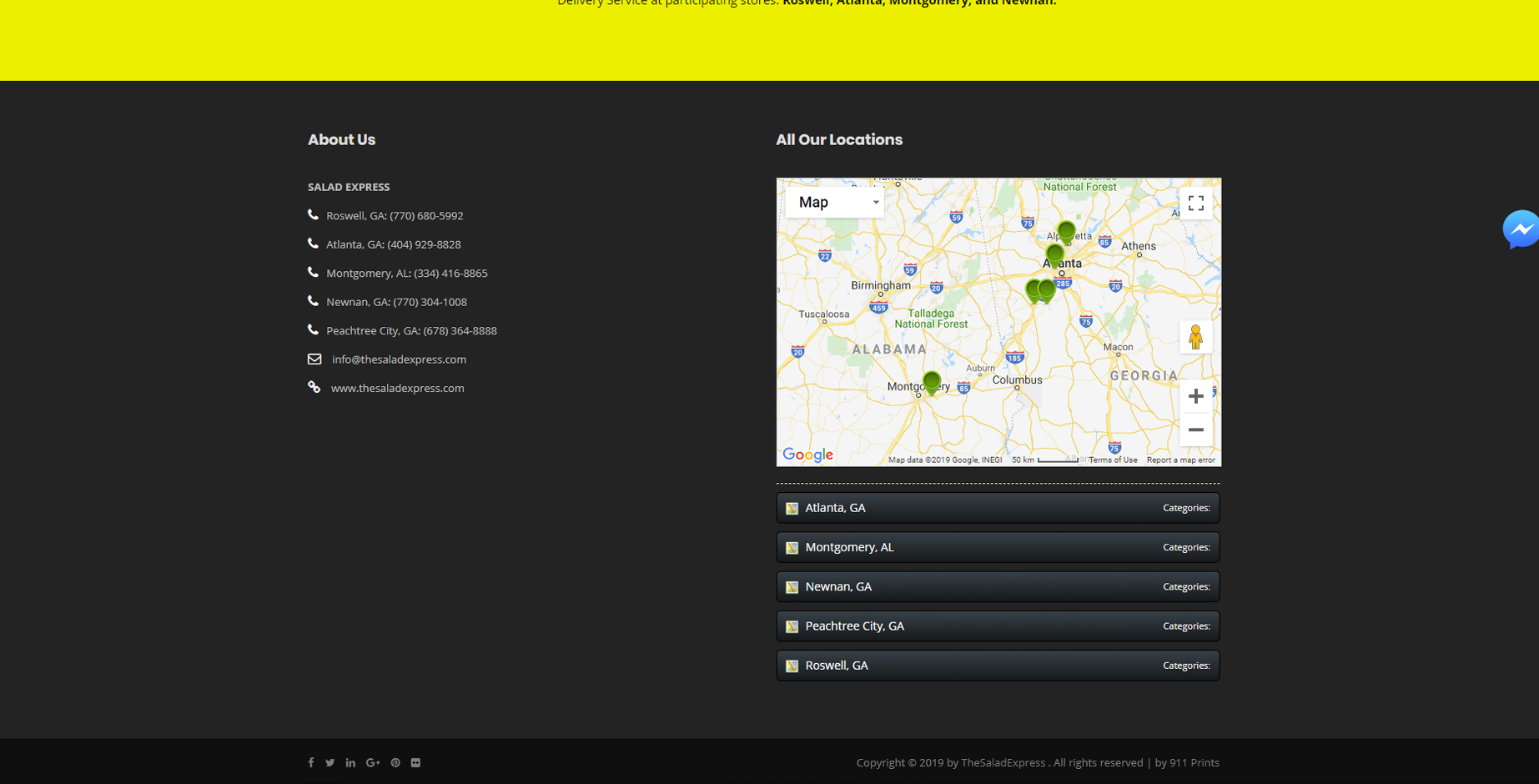This screenshot has width=1539, height=784.
Task: Toggle fullscreen view on the map
Action: point(1196,203)
